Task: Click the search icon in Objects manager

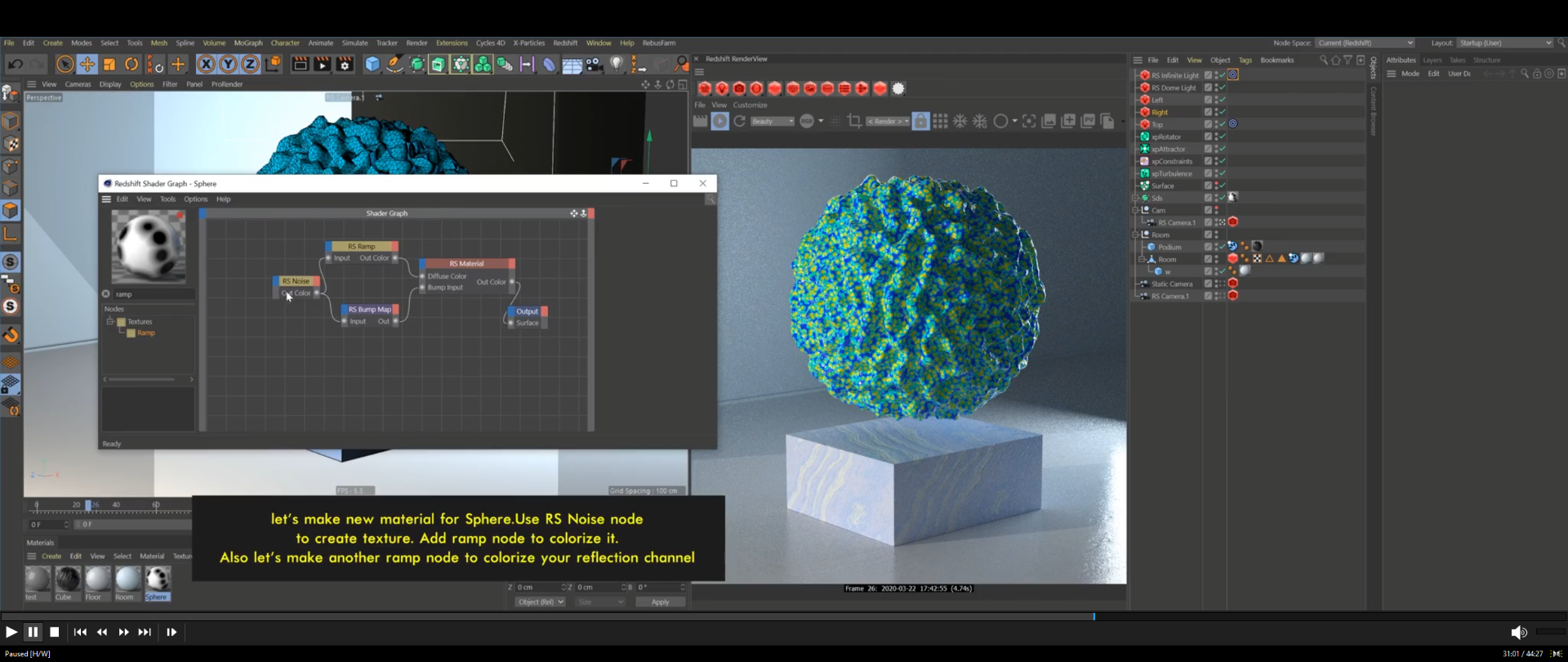Action: pos(1324,60)
